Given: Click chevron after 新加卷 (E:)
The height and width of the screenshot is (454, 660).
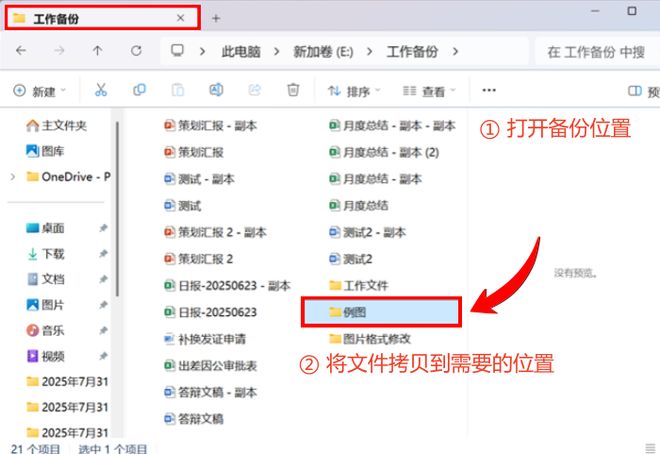Looking at the screenshot, I should pos(369,51).
